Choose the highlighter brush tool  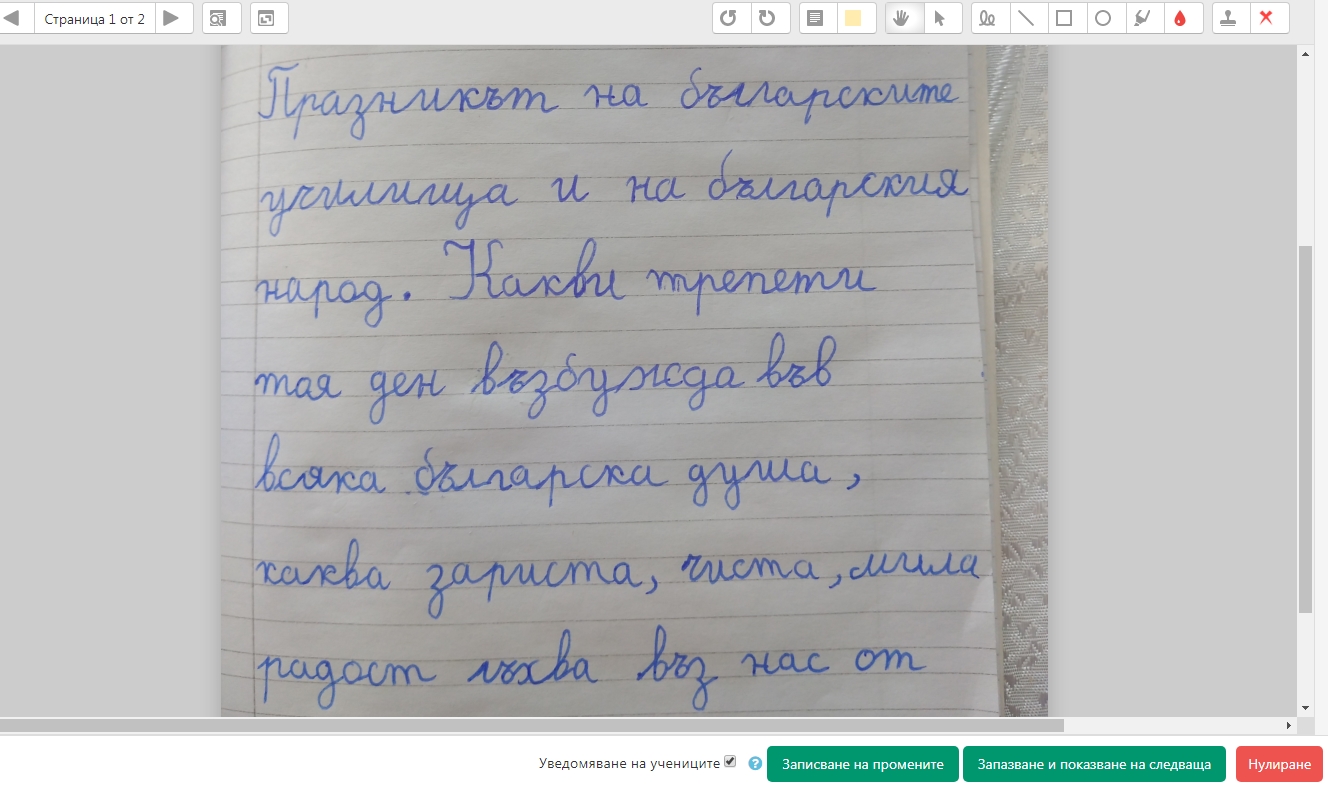pos(1141,18)
